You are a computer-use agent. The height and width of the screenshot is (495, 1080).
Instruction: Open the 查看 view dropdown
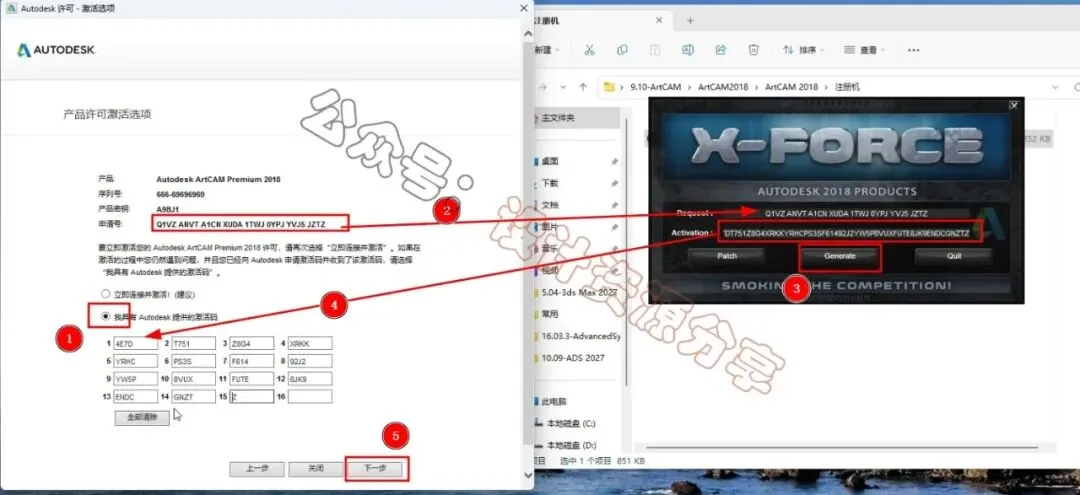864,50
